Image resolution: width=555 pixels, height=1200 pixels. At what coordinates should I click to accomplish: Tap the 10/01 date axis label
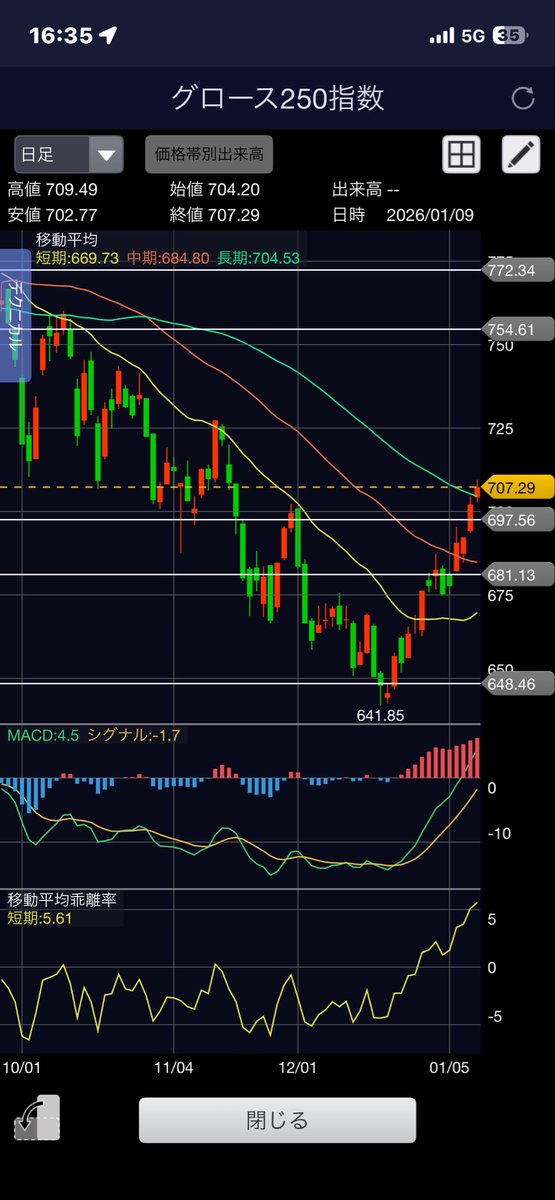point(24,1069)
